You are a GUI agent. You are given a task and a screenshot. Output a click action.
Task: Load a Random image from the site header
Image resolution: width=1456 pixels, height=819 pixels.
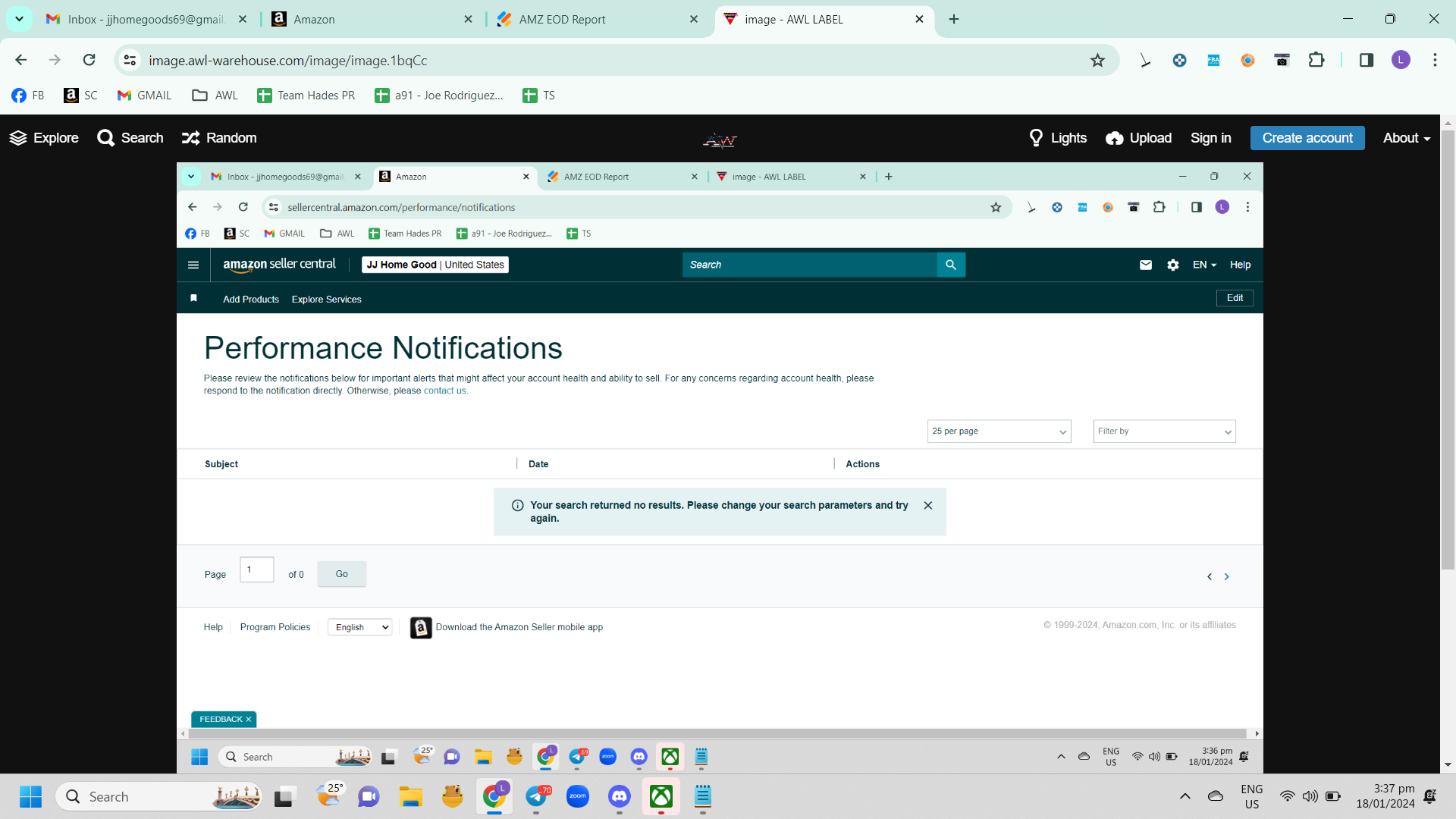tap(219, 138)
